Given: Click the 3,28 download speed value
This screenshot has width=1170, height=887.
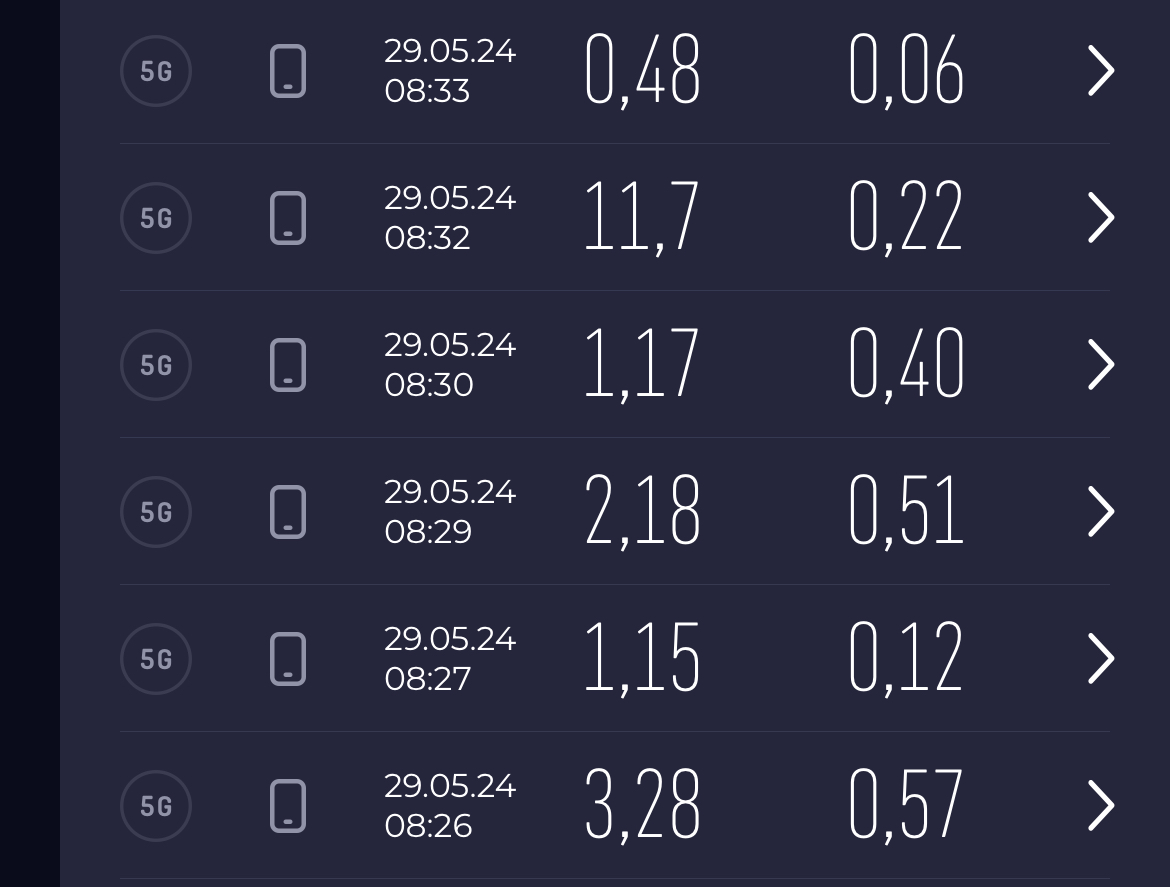Looking at the screenshot, I should click(641, 806).
